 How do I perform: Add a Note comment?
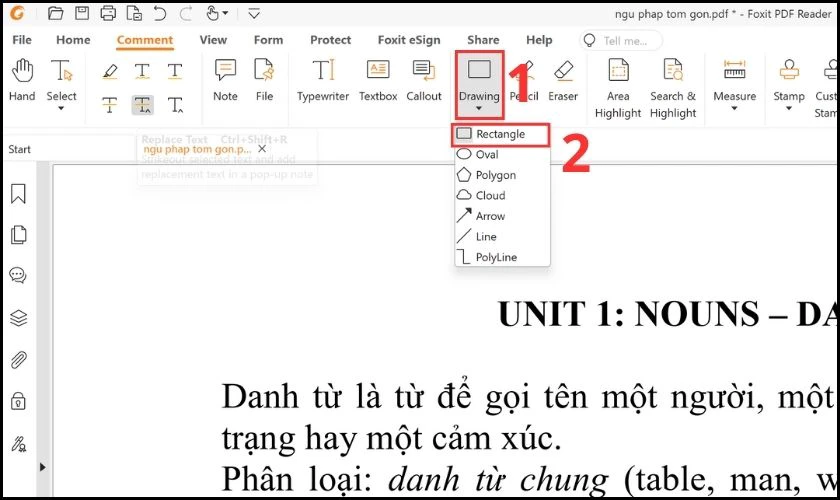pos(225,80)
